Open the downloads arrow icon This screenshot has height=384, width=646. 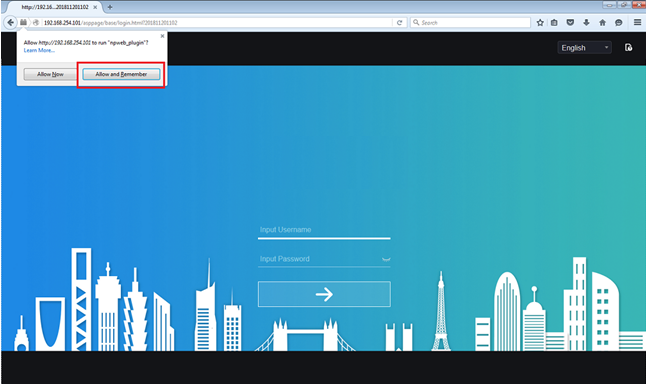pyautogui.click(x=586, y=23)
